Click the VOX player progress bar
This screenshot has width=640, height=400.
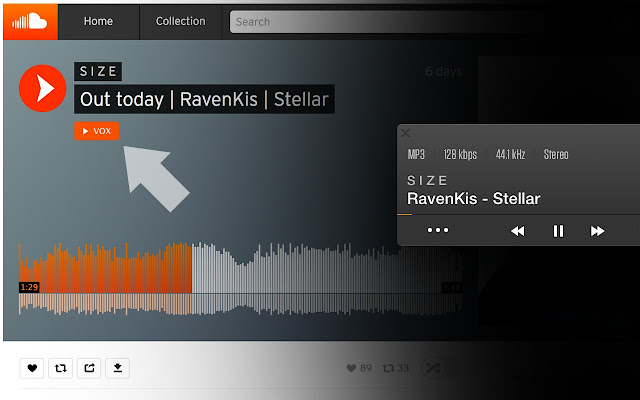click(518, 214)
